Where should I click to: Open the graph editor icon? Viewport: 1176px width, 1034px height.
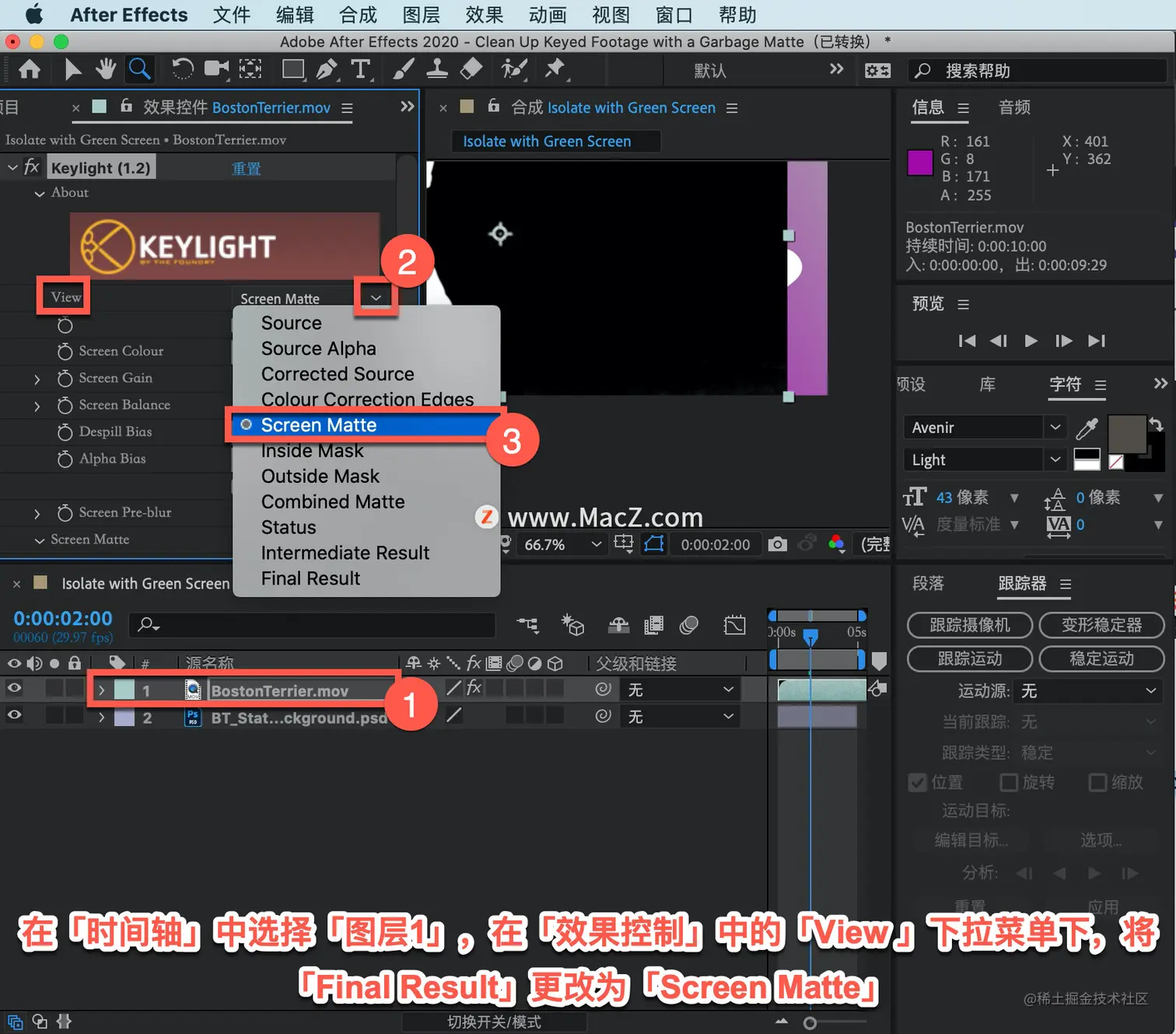click(734, 624)
